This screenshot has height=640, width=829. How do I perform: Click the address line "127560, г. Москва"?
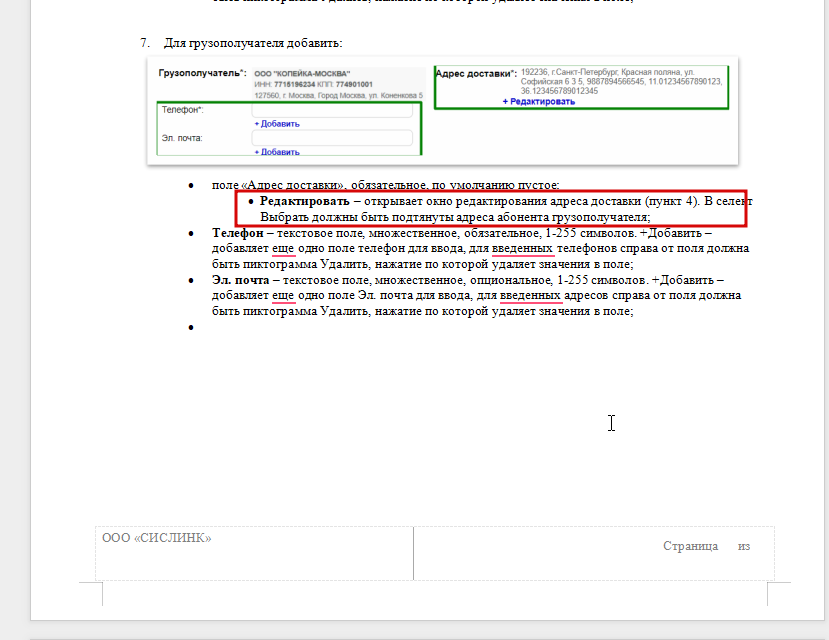pos(338,96)
